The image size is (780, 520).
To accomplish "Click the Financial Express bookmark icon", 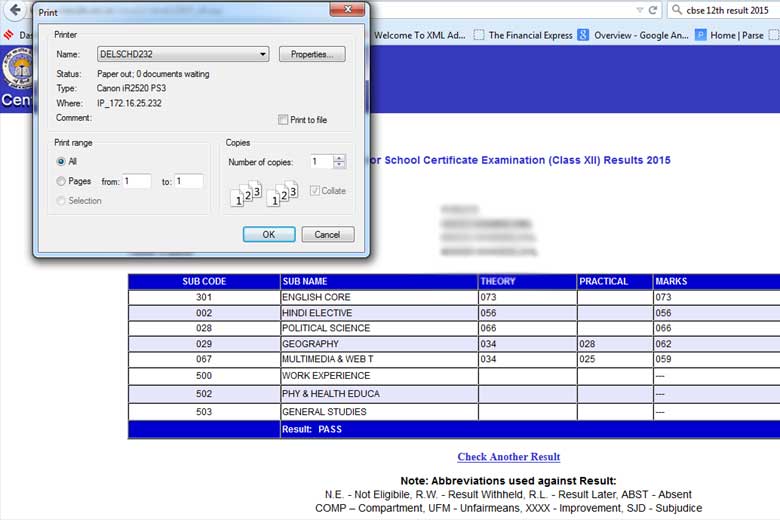I will (478, 35).
